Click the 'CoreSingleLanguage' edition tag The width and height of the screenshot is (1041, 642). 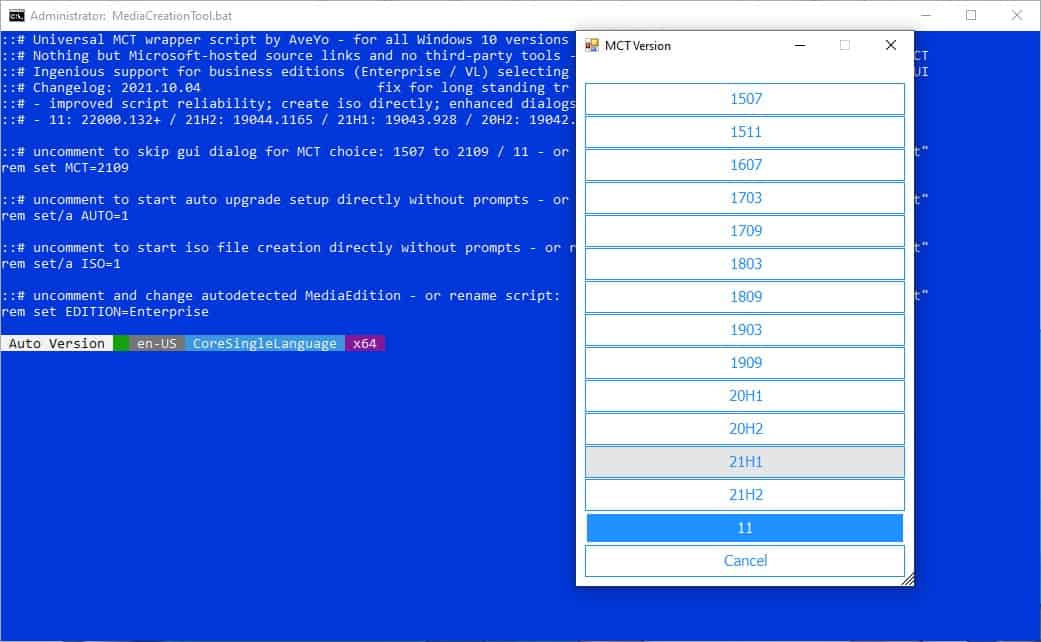click(x=265, y=343)
